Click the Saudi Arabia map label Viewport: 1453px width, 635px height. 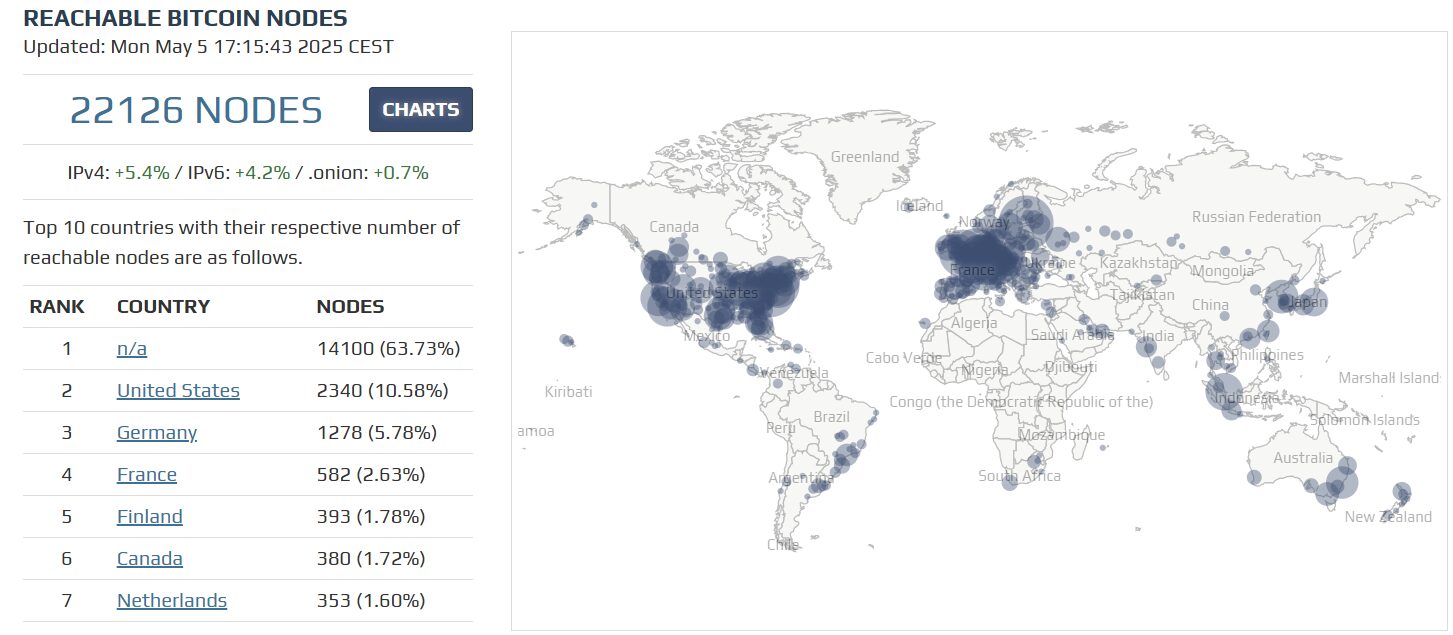1072,335
